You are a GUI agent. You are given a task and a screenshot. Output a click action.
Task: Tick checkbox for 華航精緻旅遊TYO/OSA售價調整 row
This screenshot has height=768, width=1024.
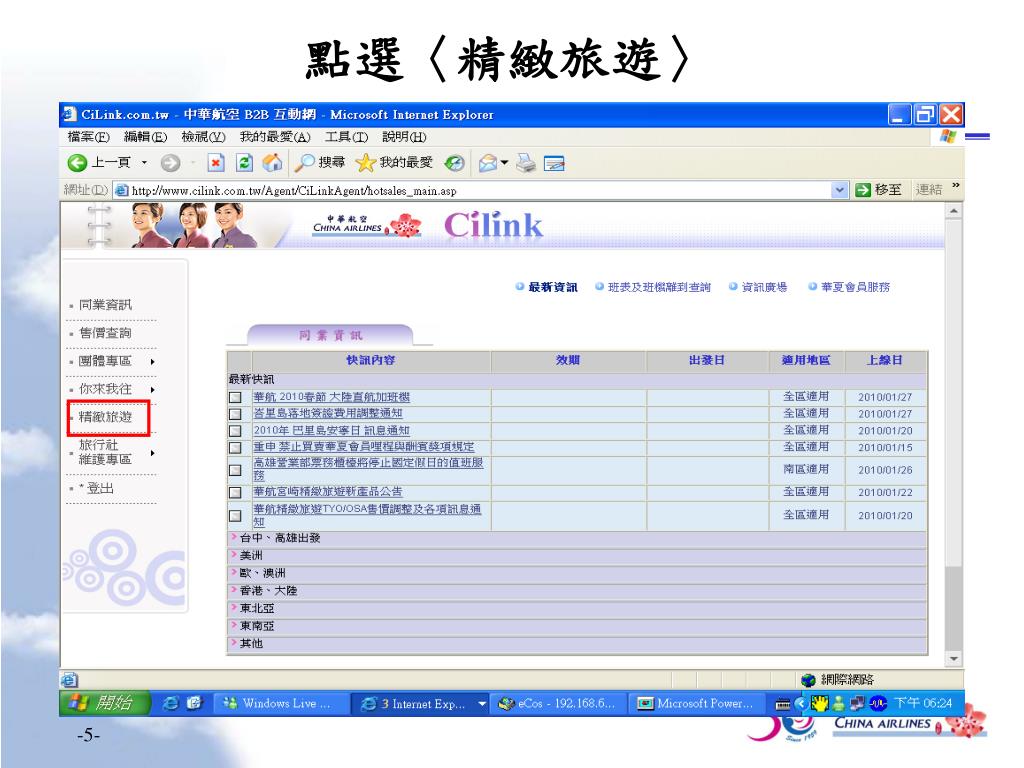point(236,515)
